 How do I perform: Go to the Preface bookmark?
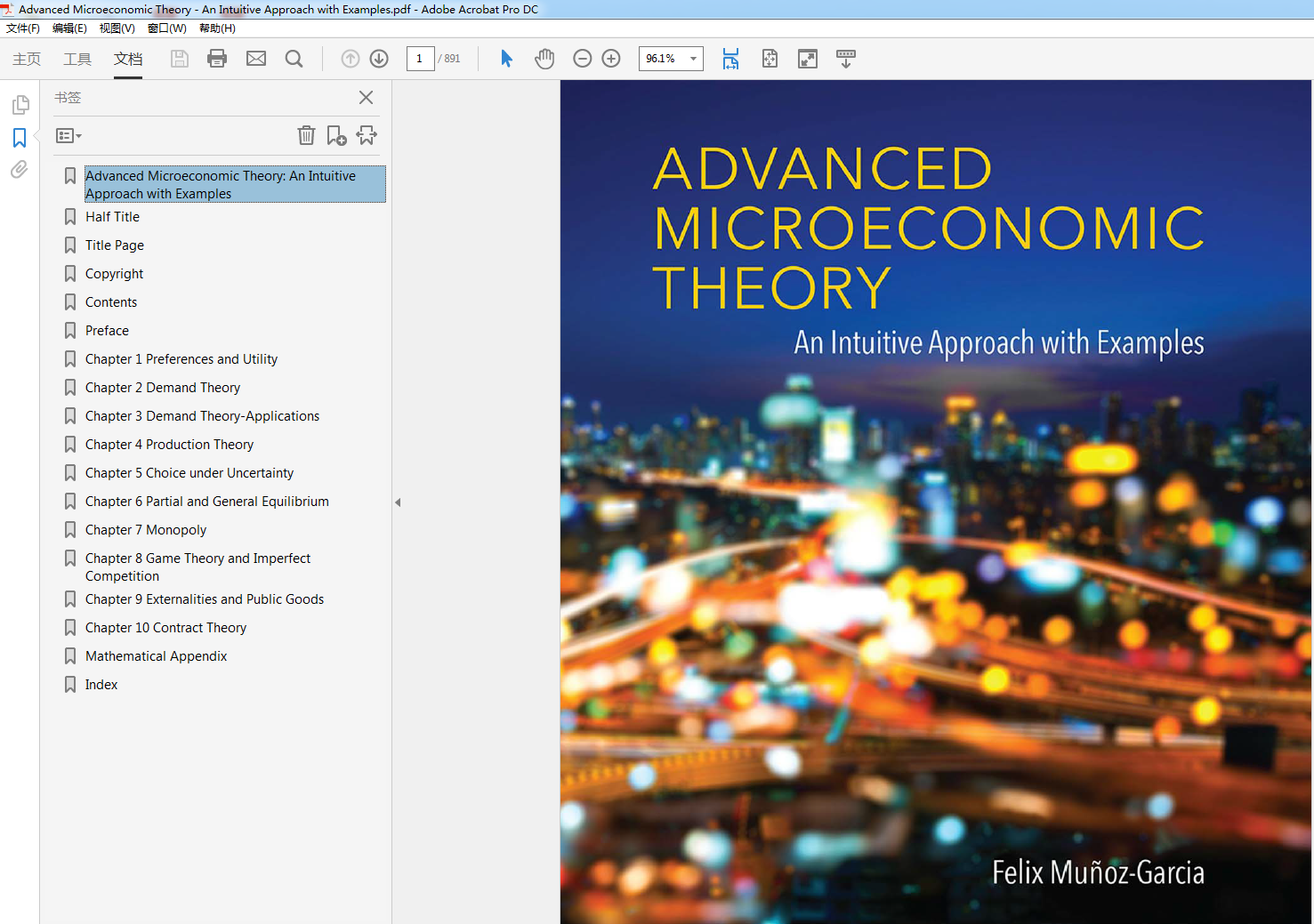(x=107, y=331)
